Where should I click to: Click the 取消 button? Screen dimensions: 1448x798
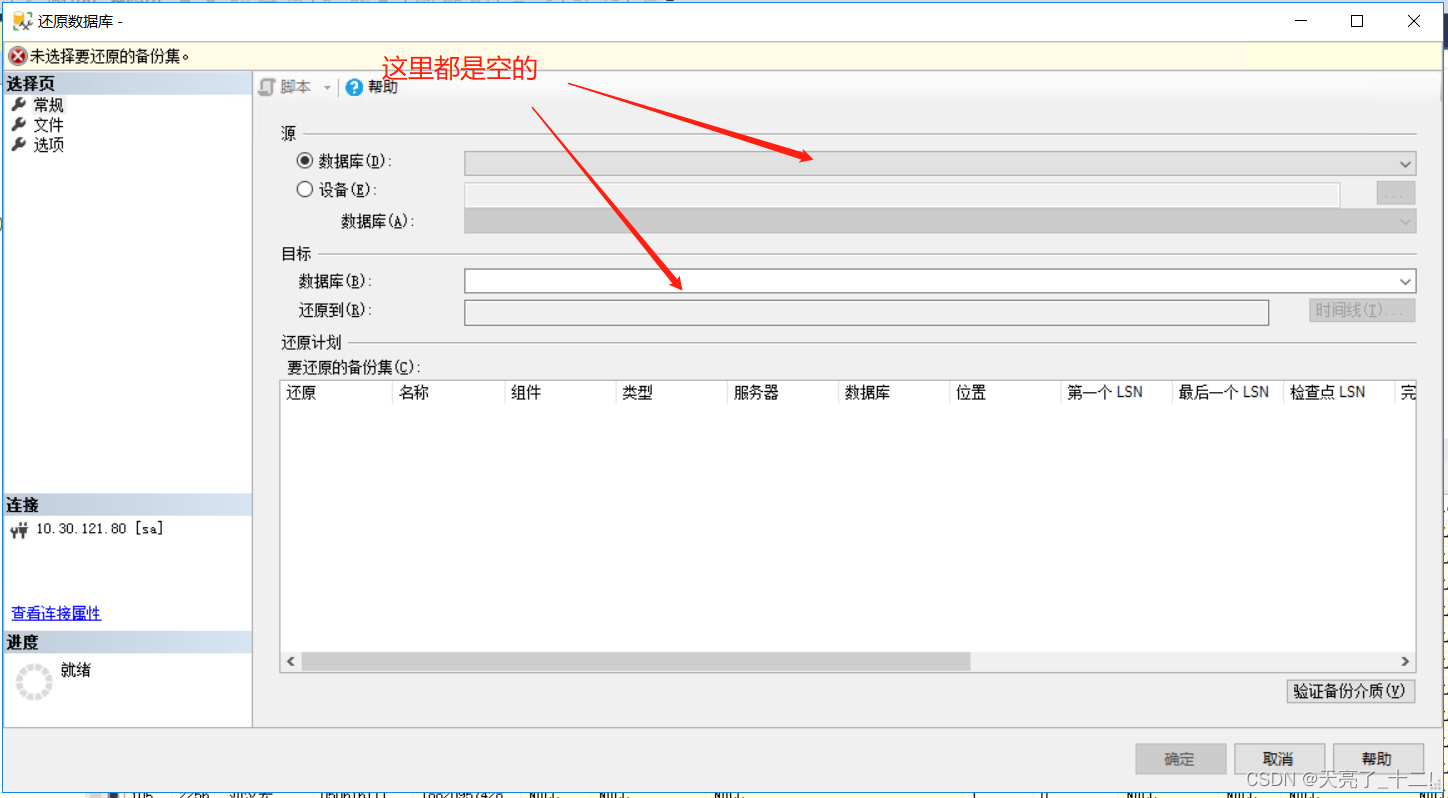[1279, 759]
